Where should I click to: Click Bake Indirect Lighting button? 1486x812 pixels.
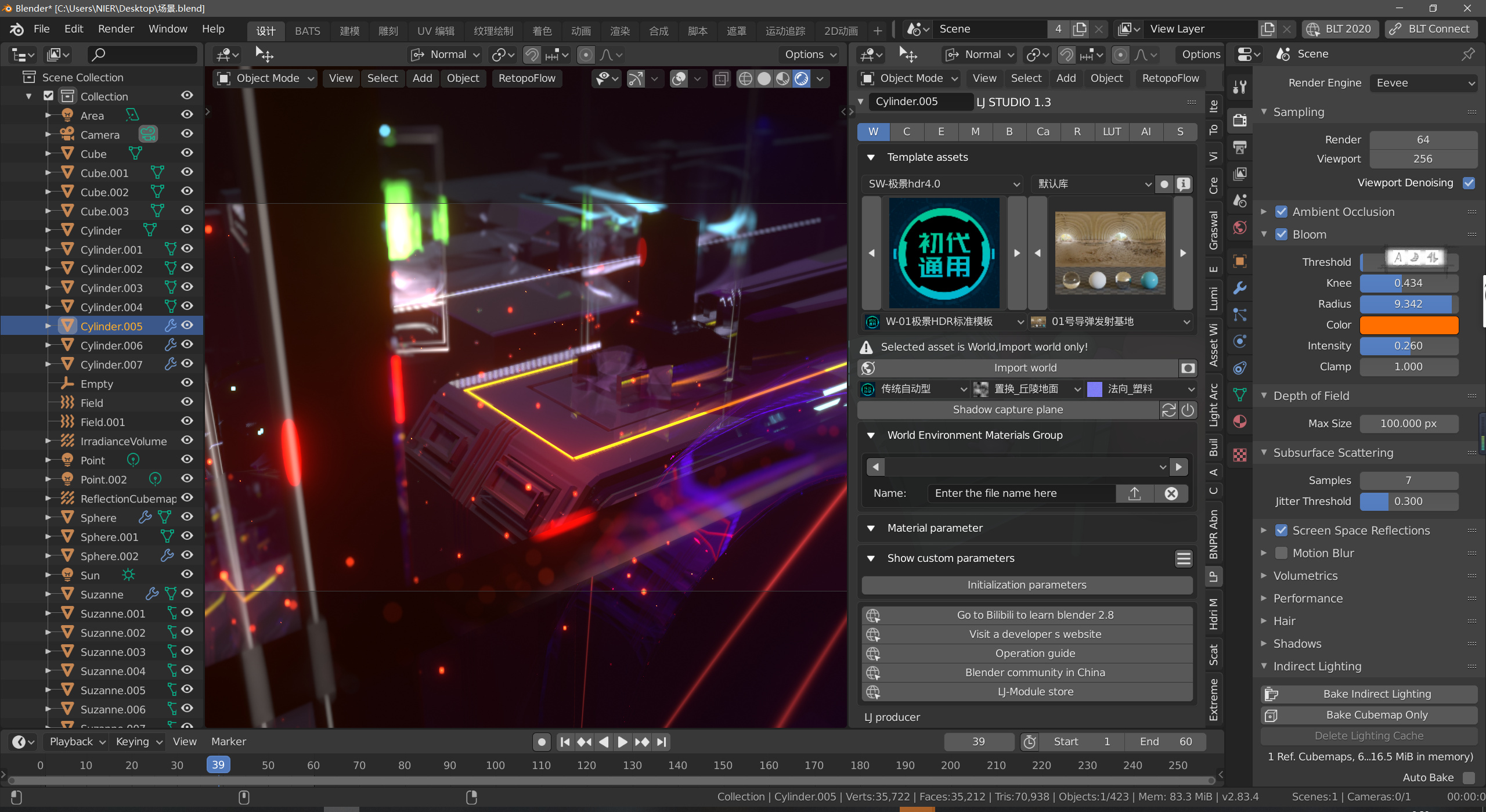click(1369, 694)
